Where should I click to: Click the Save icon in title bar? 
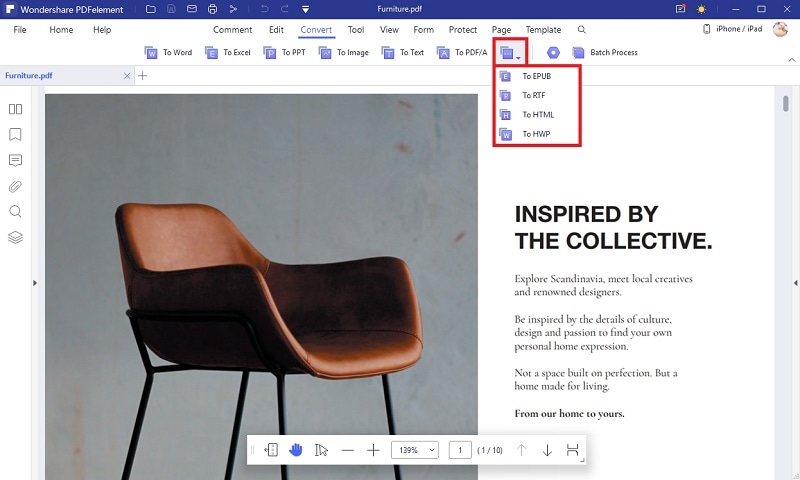click(171, 9)
